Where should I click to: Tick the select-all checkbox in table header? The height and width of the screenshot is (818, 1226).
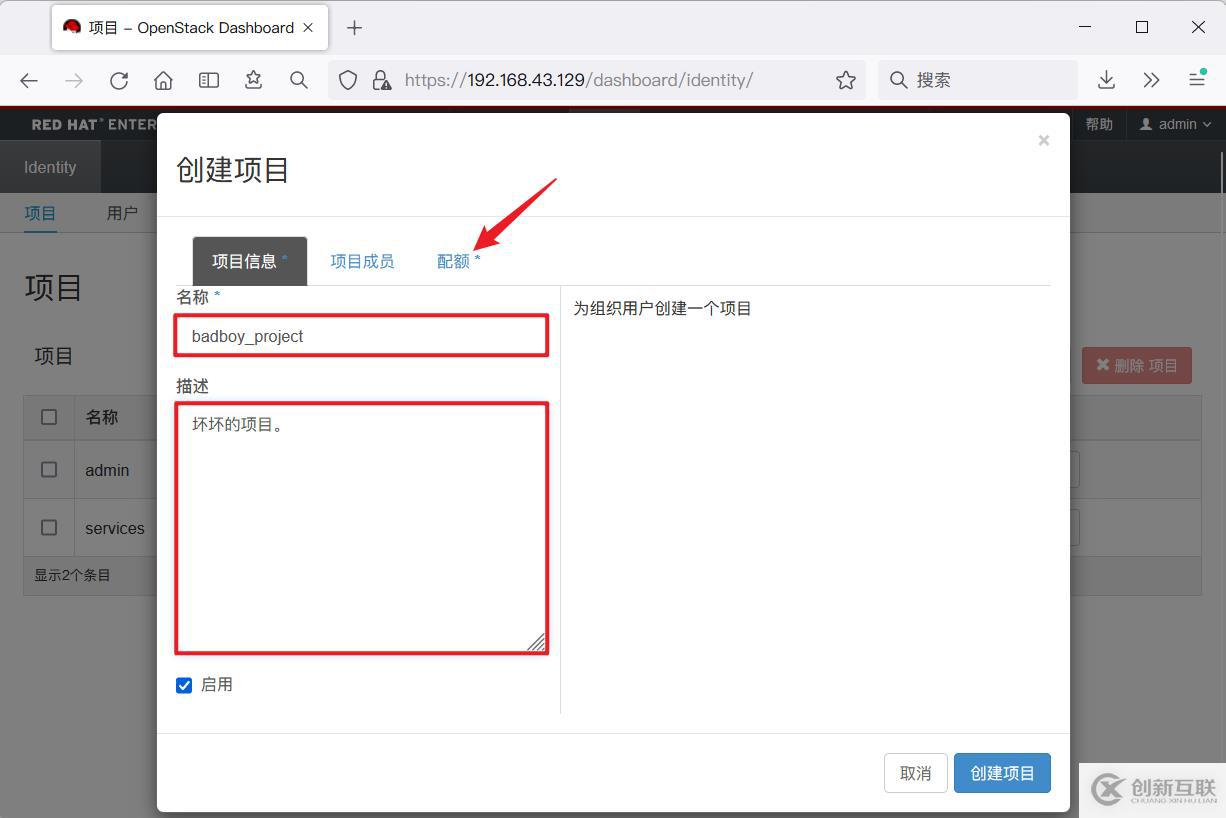click(49, 417)
